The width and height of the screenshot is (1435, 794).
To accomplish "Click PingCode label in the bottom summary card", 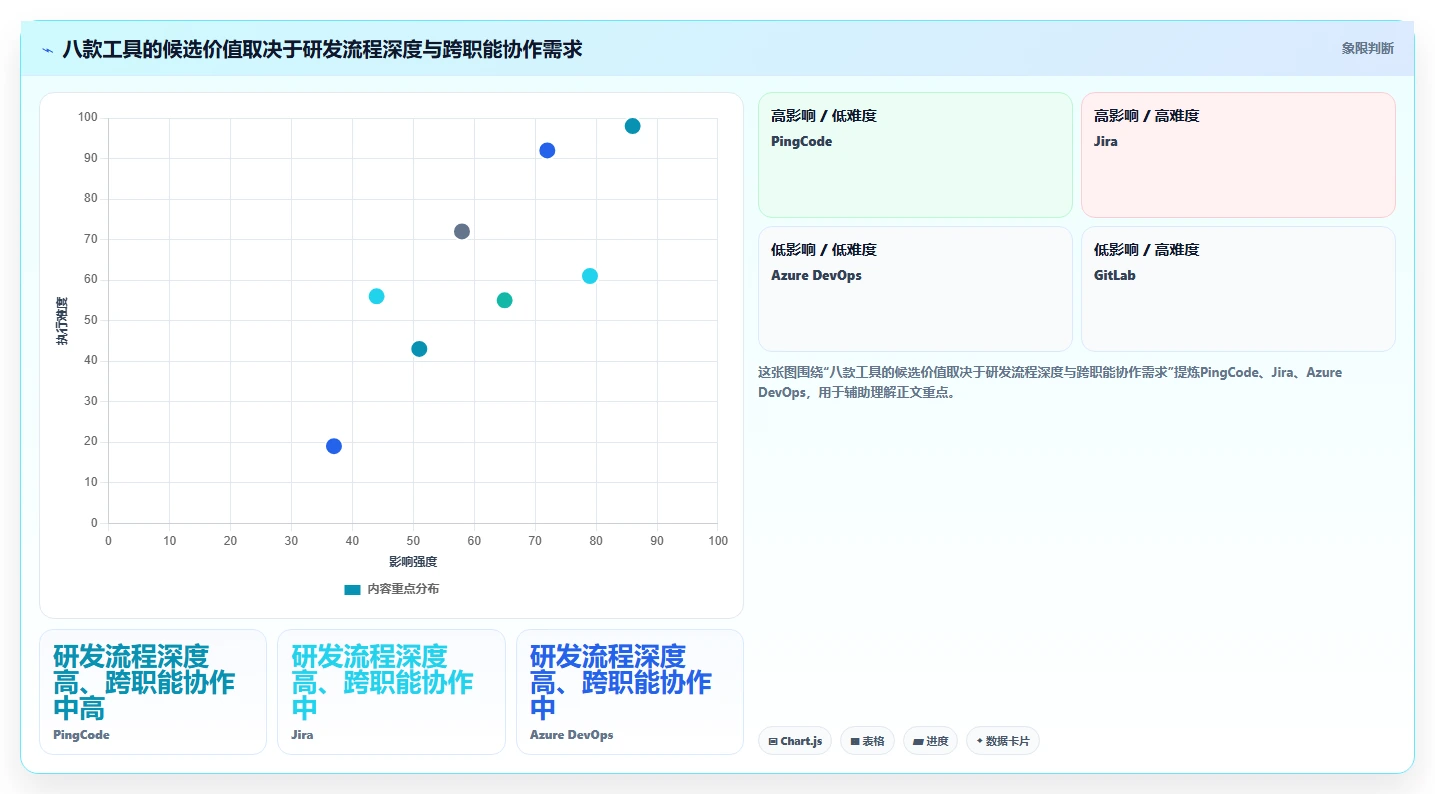I will [x=81, y=735].
